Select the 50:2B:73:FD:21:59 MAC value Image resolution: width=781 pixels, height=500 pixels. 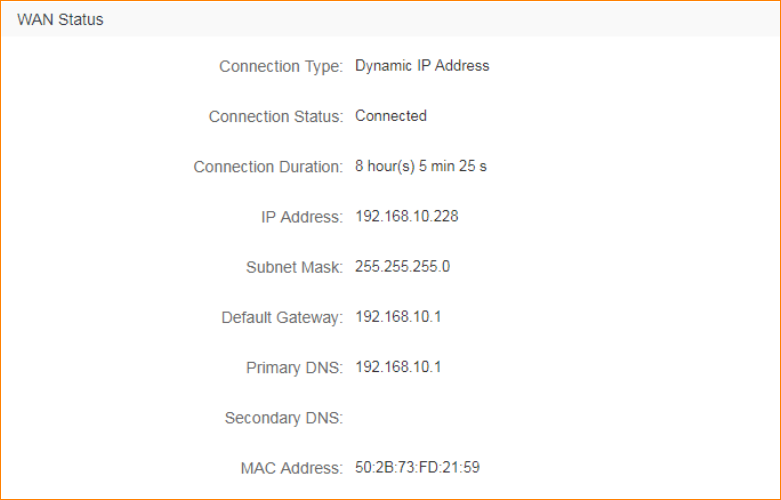click(418, 466)
